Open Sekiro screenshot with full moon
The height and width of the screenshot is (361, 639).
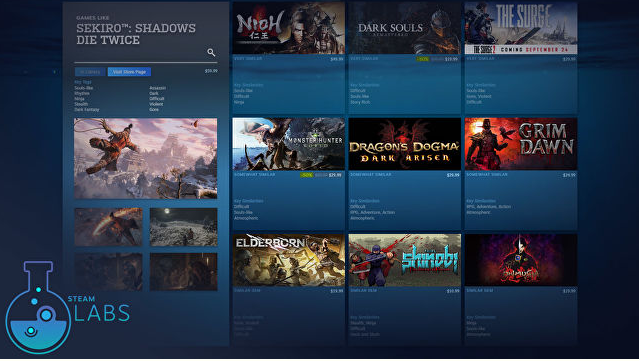[183, 227]
